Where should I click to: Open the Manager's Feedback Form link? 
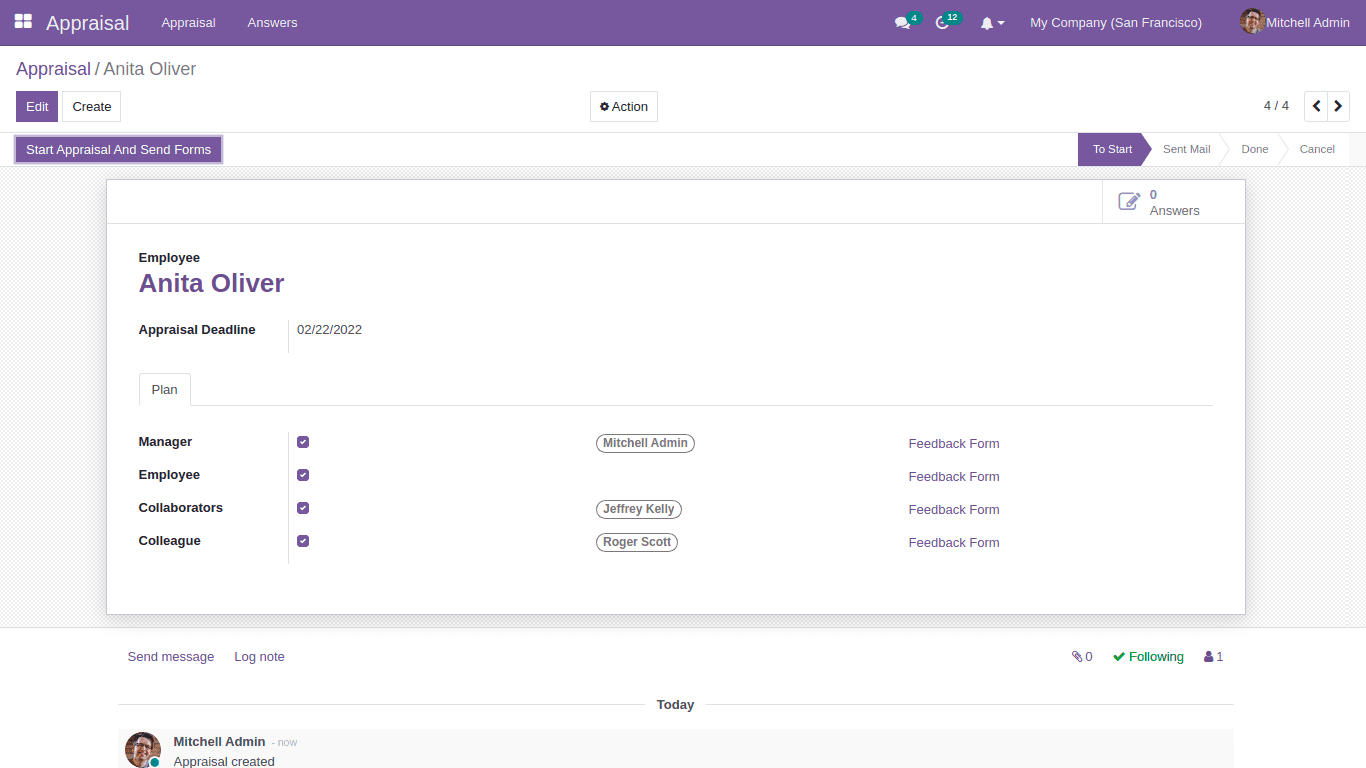(953, 443)
